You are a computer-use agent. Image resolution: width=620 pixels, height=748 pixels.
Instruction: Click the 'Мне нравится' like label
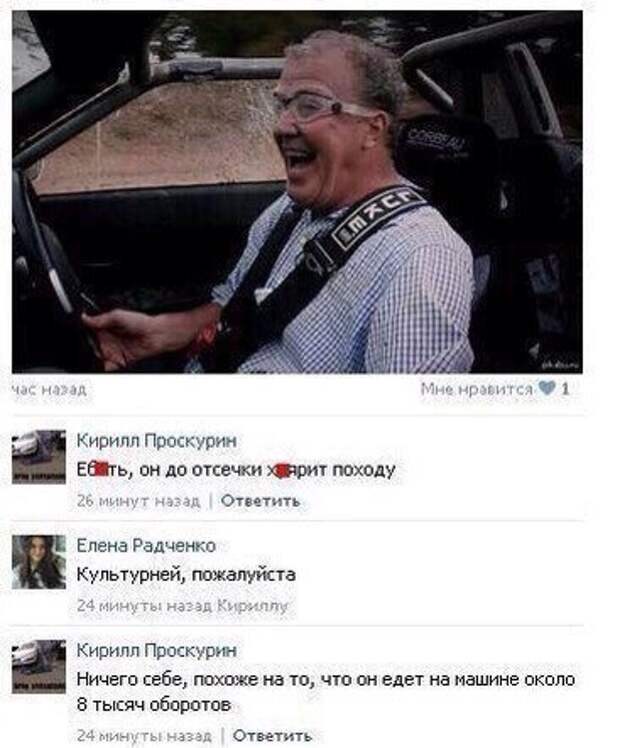476,389
